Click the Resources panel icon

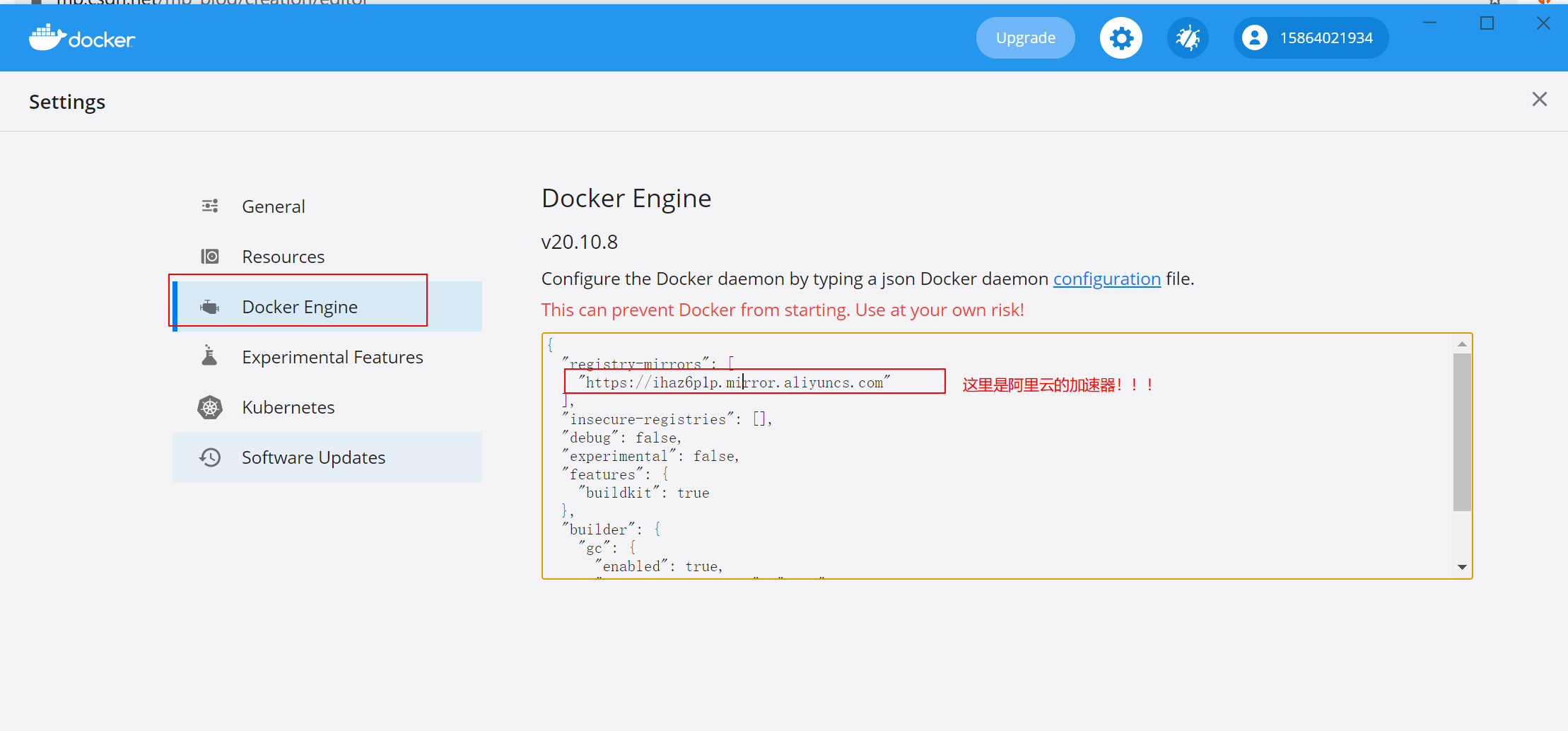pyautogui.click(x=209, y=256)
